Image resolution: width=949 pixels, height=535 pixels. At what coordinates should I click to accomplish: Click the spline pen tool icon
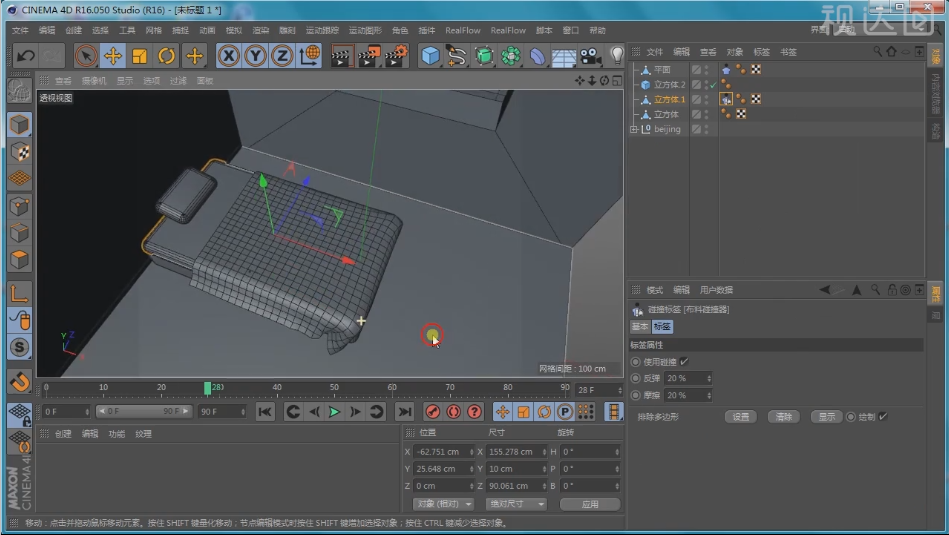pos(457,56)
